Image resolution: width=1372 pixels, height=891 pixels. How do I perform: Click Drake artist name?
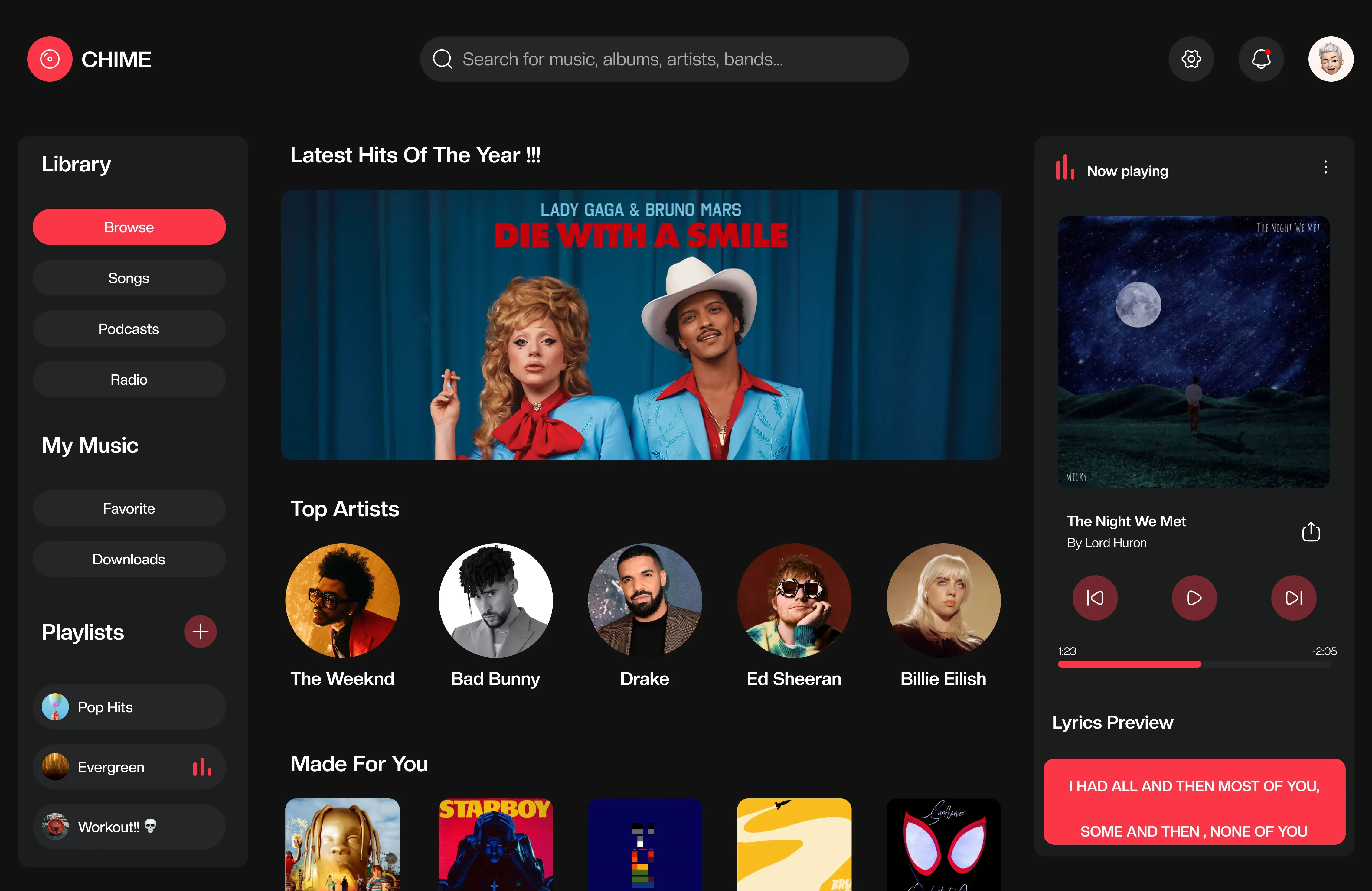pyautogui.click(x=645, y=679)
